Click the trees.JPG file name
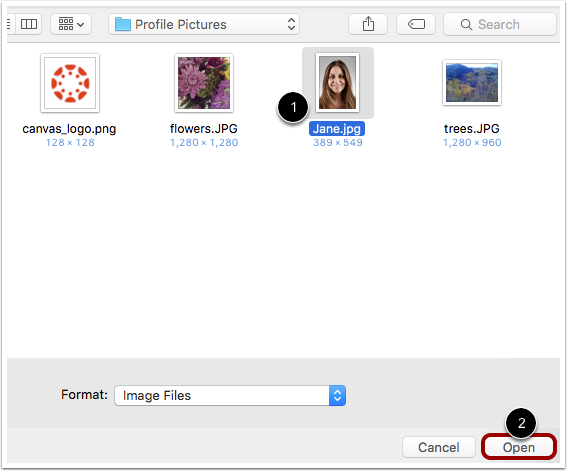The width and height of the screenshot is (567, 471). click(472, 129)
